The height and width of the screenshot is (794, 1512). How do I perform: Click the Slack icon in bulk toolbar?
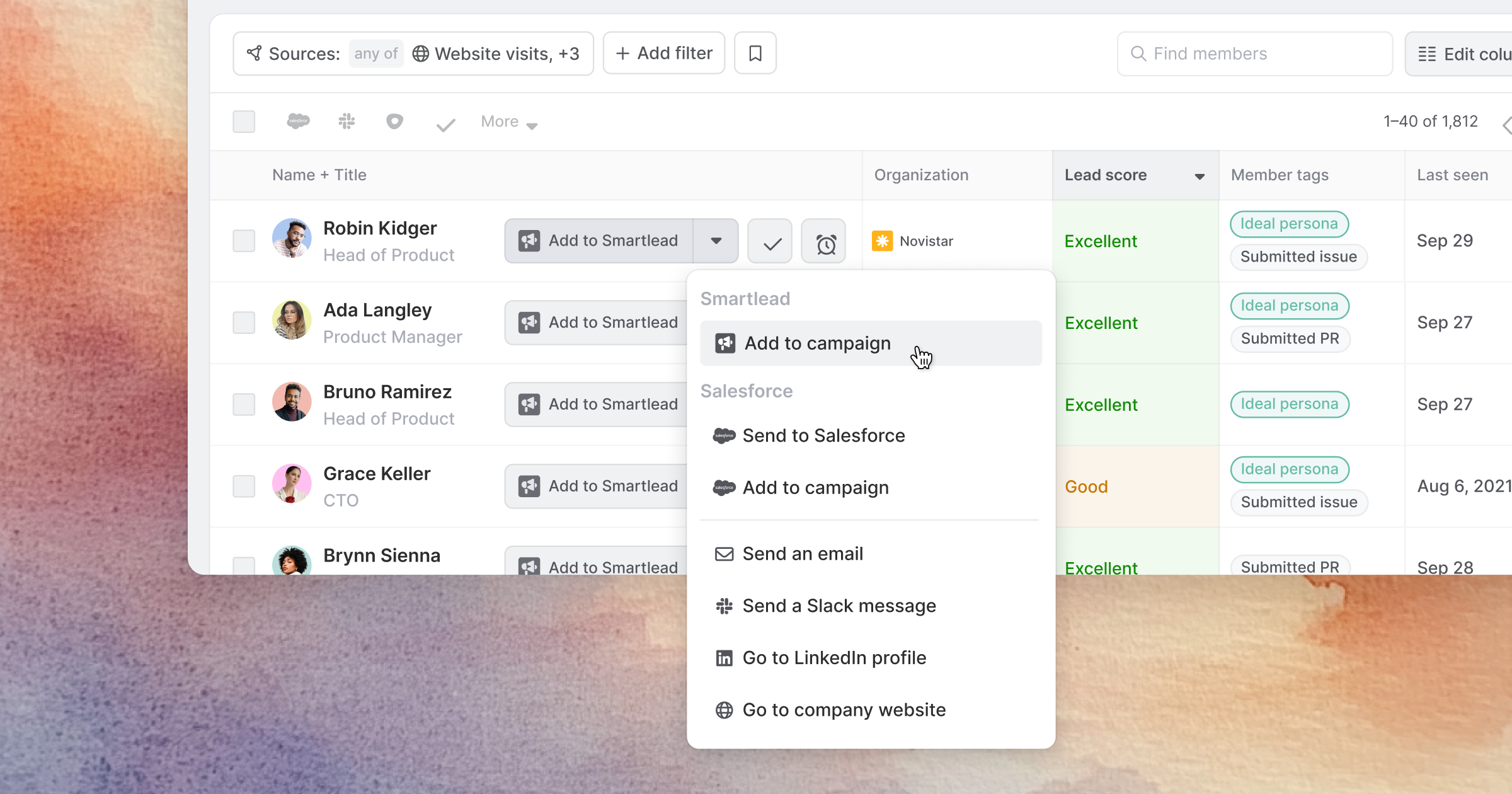[x=346, y=121]
